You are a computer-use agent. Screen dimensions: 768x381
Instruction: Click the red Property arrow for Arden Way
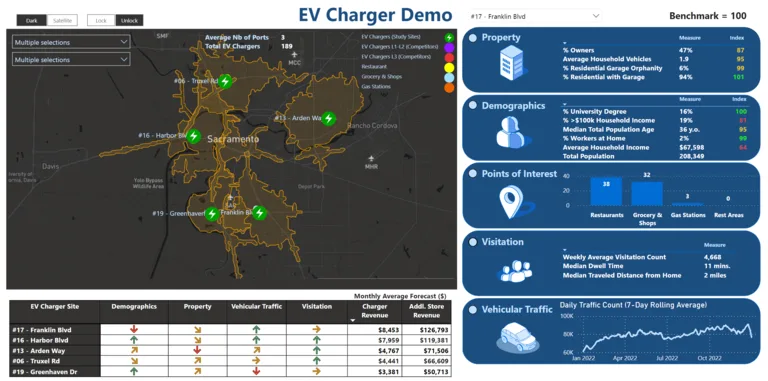pyautogui.click(x=197, y=350)
